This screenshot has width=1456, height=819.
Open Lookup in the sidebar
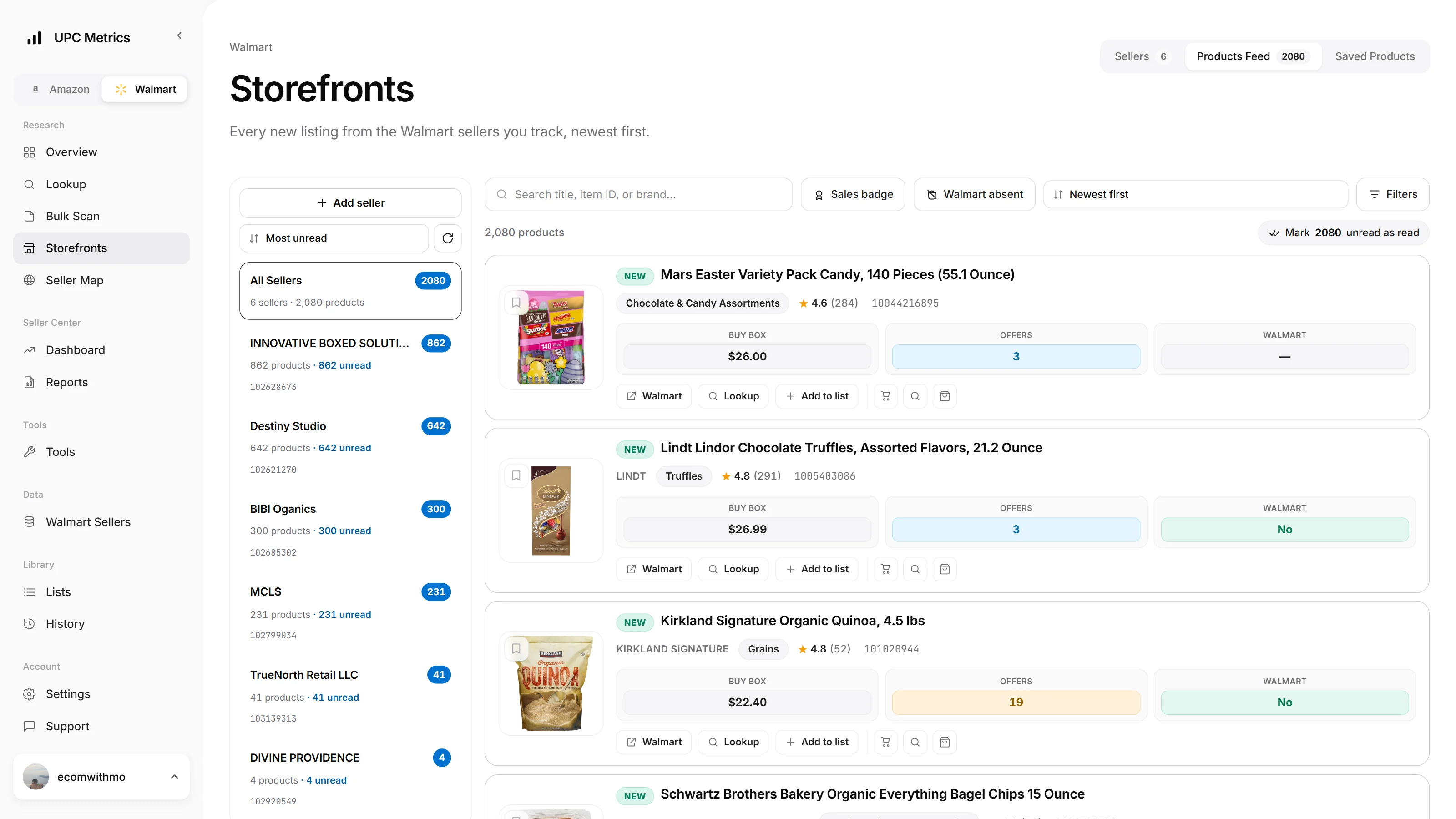[101, 184]
